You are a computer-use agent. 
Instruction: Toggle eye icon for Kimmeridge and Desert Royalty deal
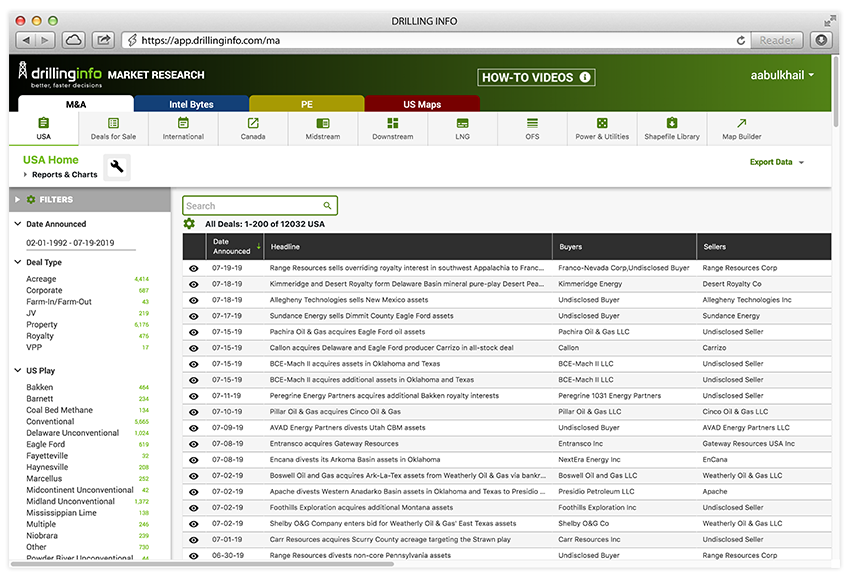coord(194,284)
